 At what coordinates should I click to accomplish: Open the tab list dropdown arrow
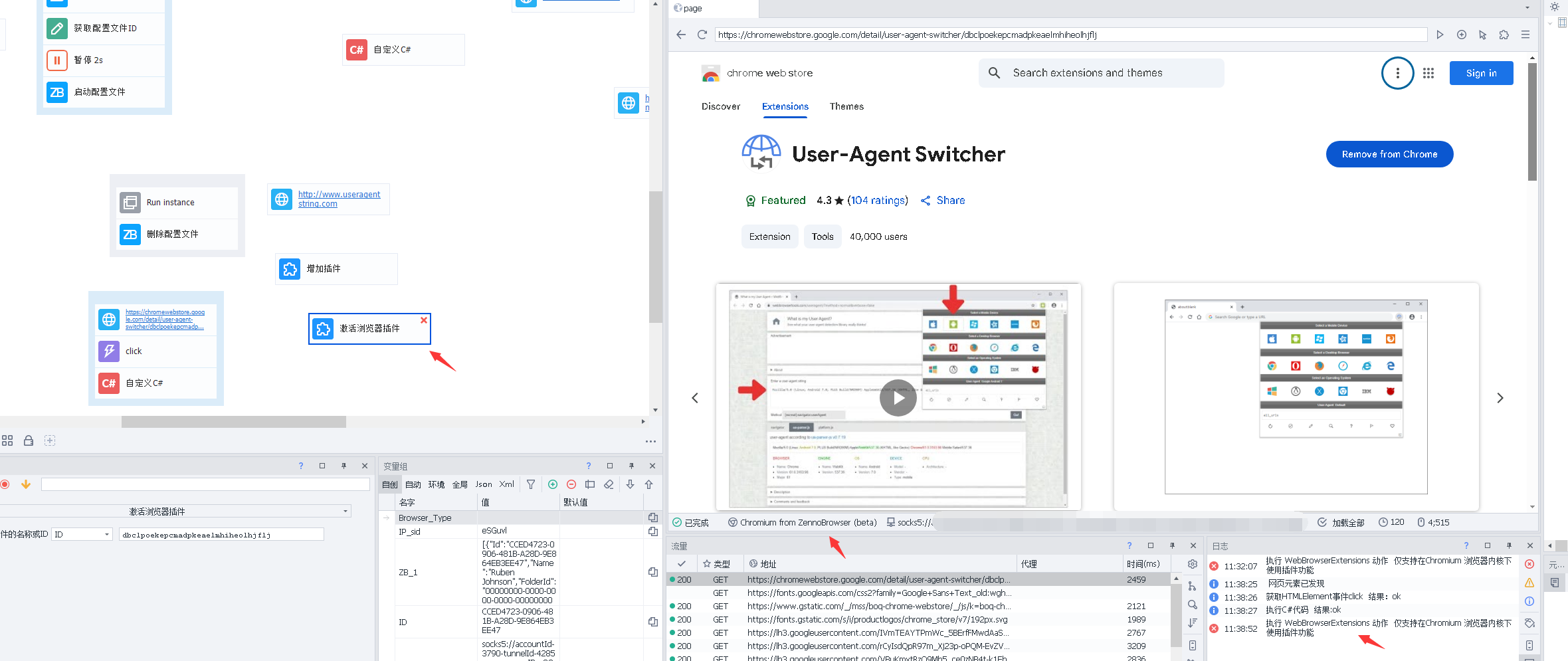point(1527,8)
